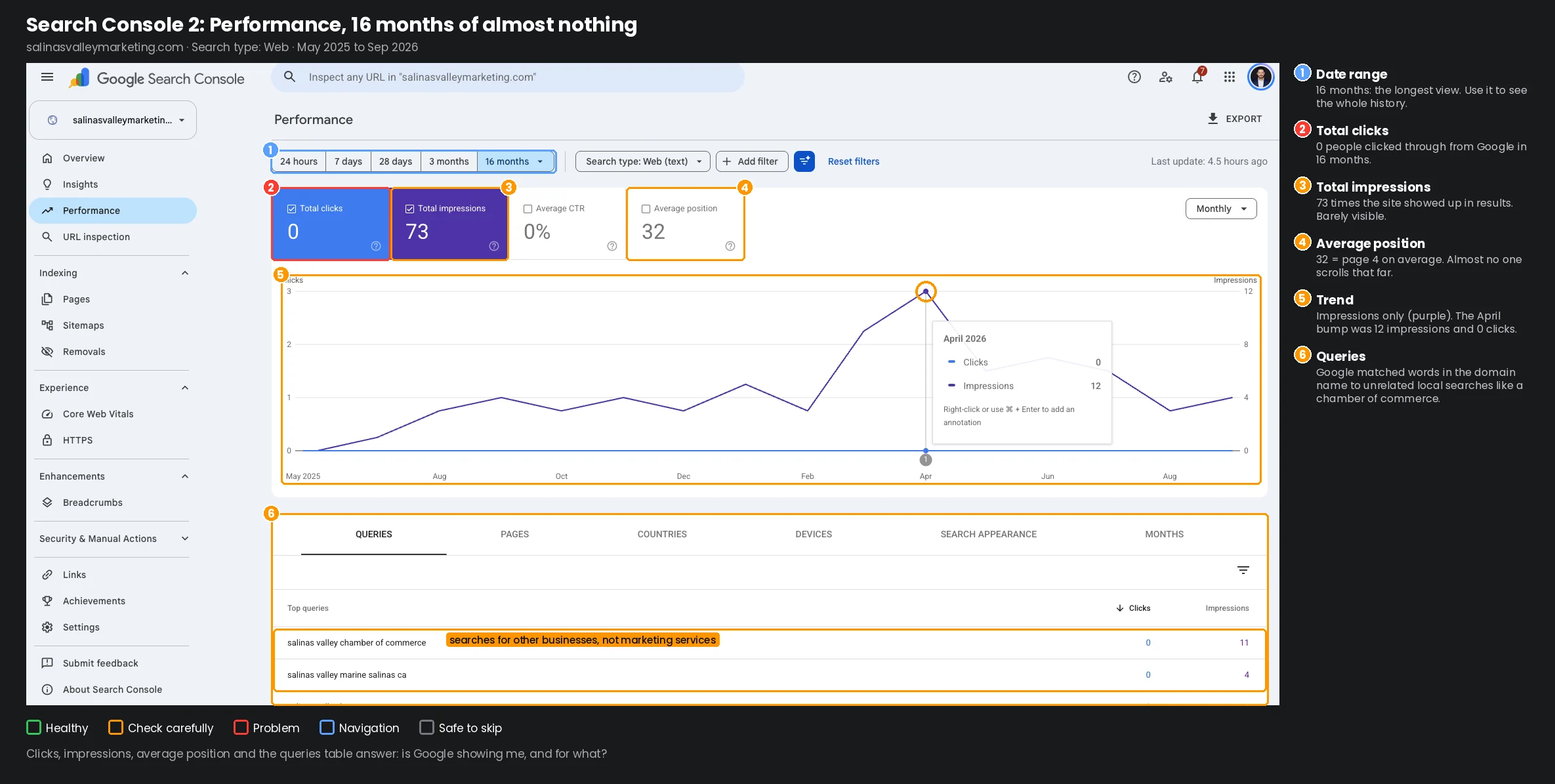Viewport: 1555px width, 784px height.
Task: Open Core Web Vitals report
Action: [113, 414]
